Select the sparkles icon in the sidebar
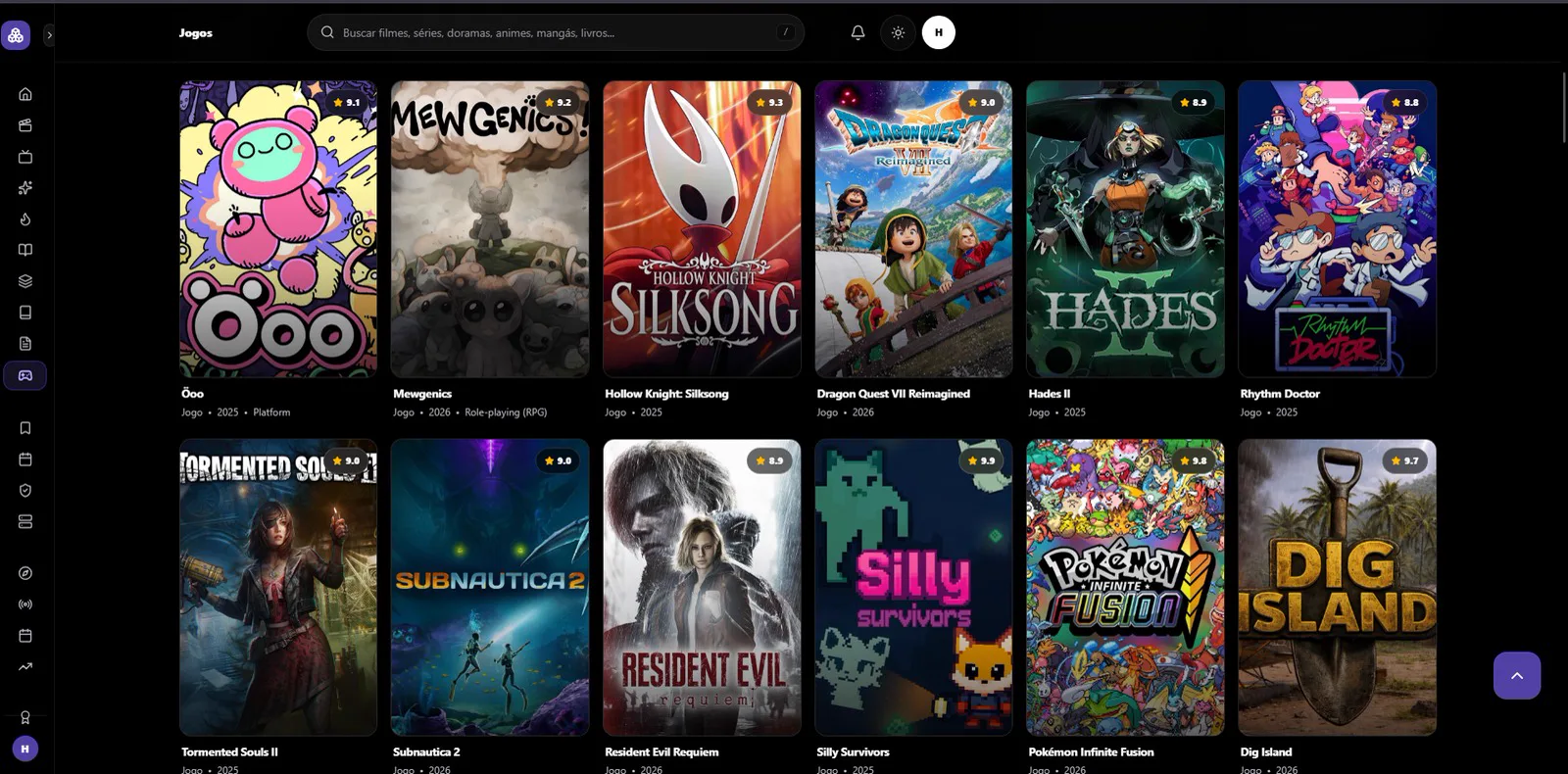The height and width of the screenshot is (774, 1568). [x=25, y=188]
